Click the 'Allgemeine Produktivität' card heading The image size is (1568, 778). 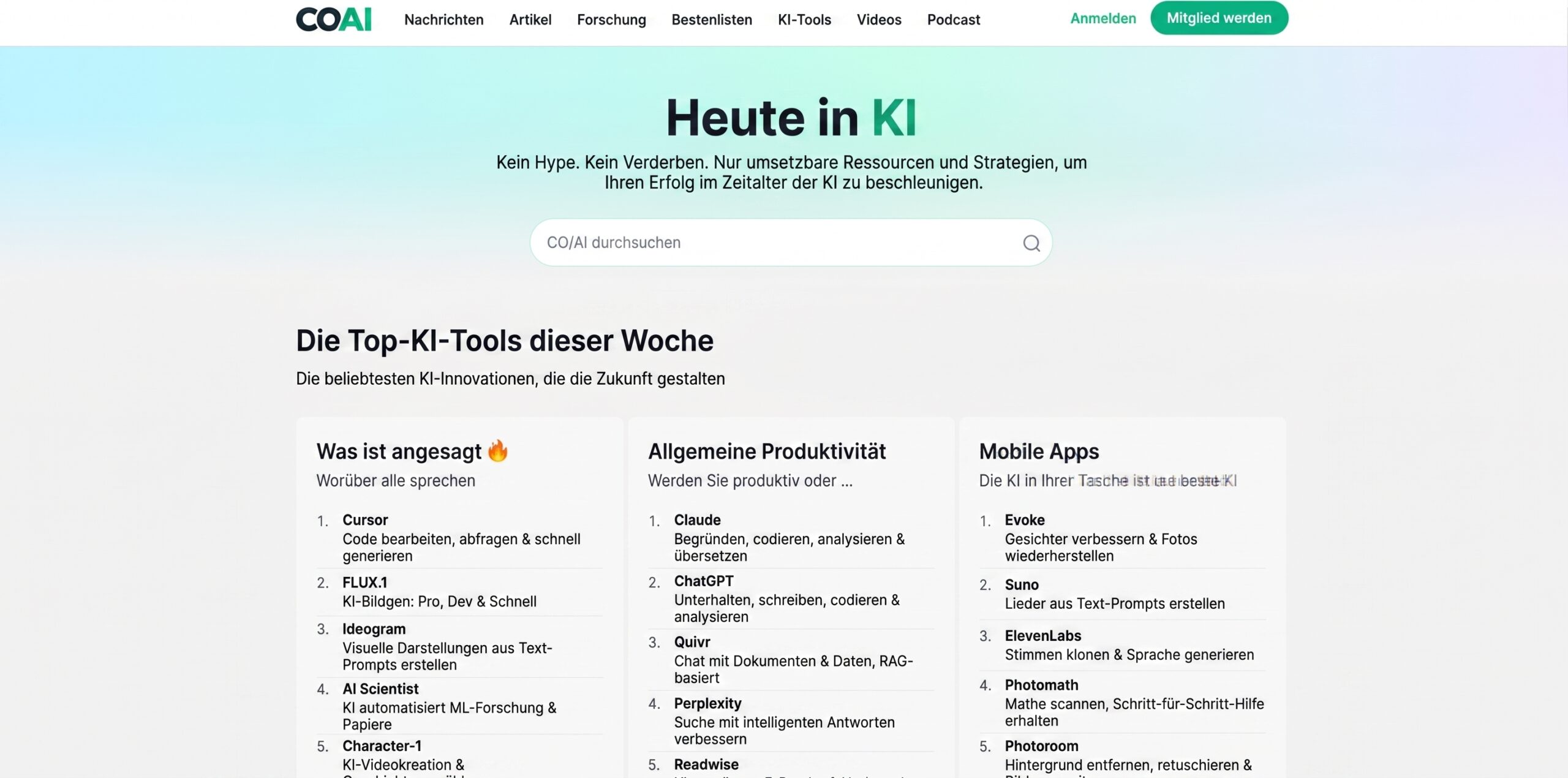(767, 451)
